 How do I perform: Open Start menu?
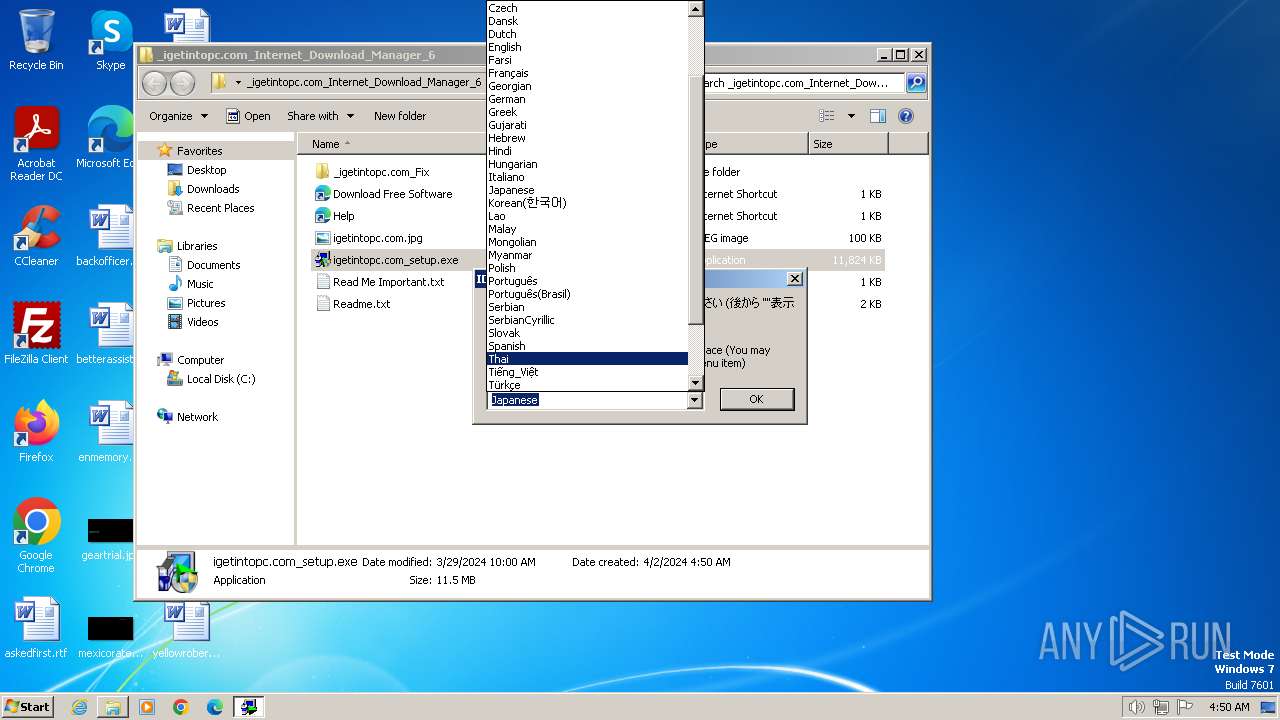click(x=27, y=707)
